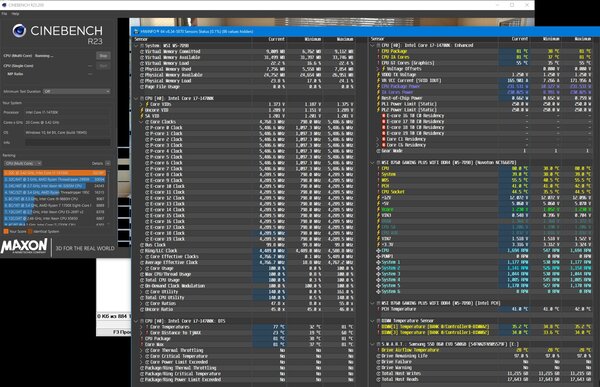
Task: Select the Average Effective Clock row
Action: [245, 263]
